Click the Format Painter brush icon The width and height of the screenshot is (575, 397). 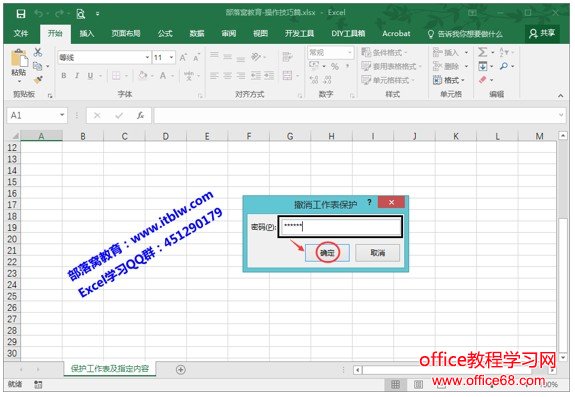coord(38,80)
